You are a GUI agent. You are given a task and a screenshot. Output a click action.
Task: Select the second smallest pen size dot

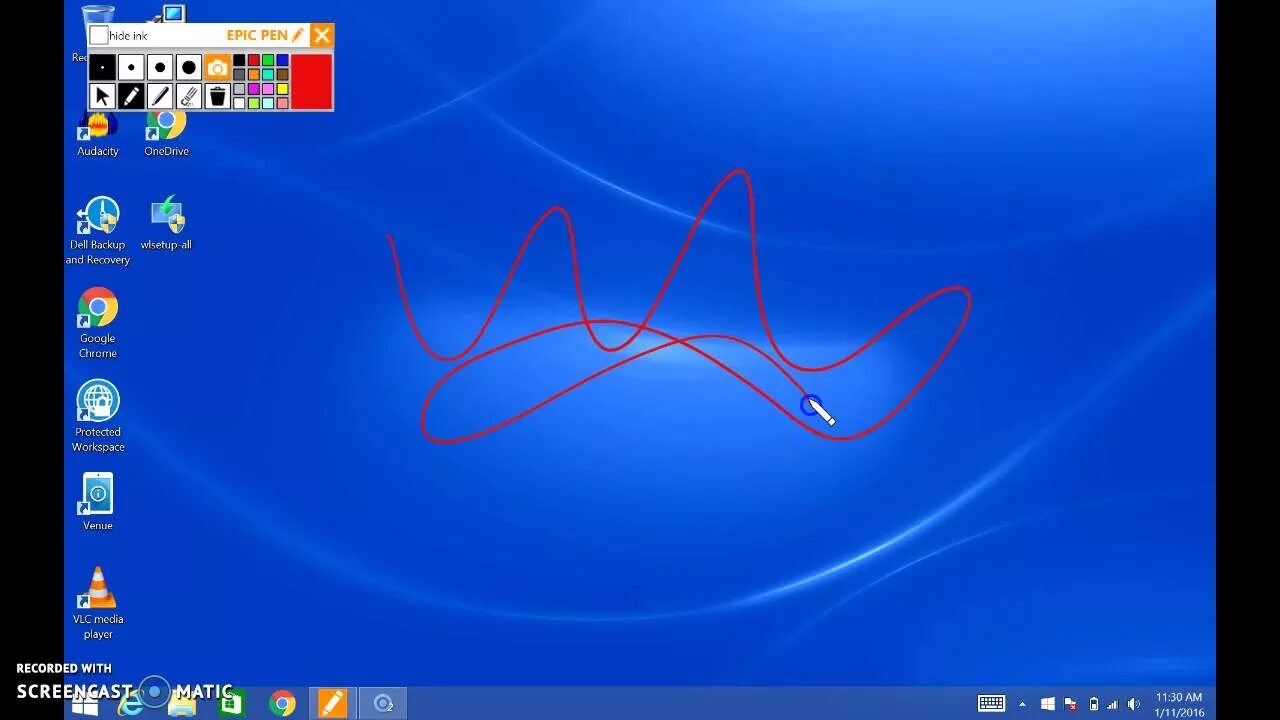[x=131, y=67]
